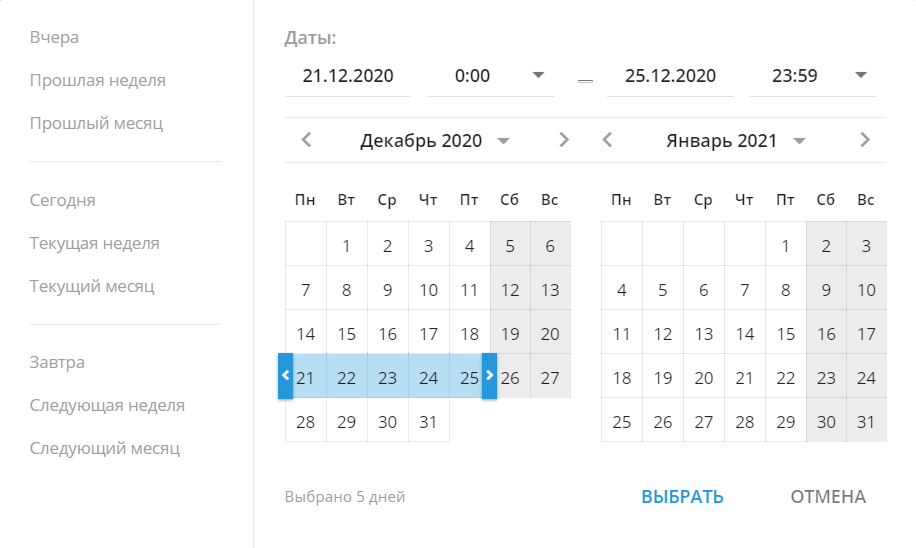The width and height of the screenshot is (916, 548).
Task: Select January 15 in the calendar
Action: [786, 333]
